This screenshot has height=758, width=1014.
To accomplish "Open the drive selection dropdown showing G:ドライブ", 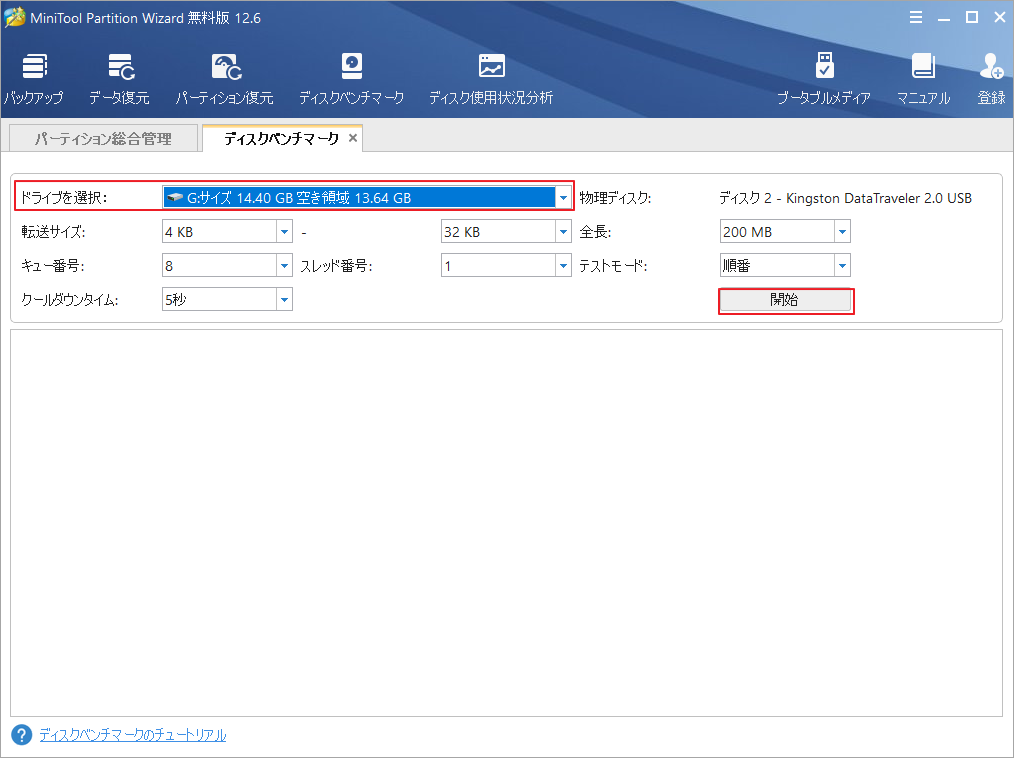I will (562, 197).
